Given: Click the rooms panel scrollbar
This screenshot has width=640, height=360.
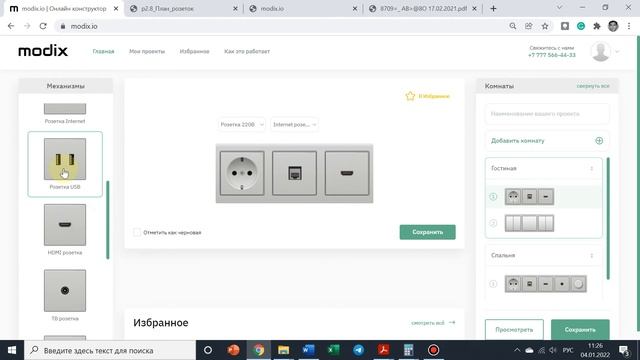Looking at the screenshot, I should [x=608, y=218].
